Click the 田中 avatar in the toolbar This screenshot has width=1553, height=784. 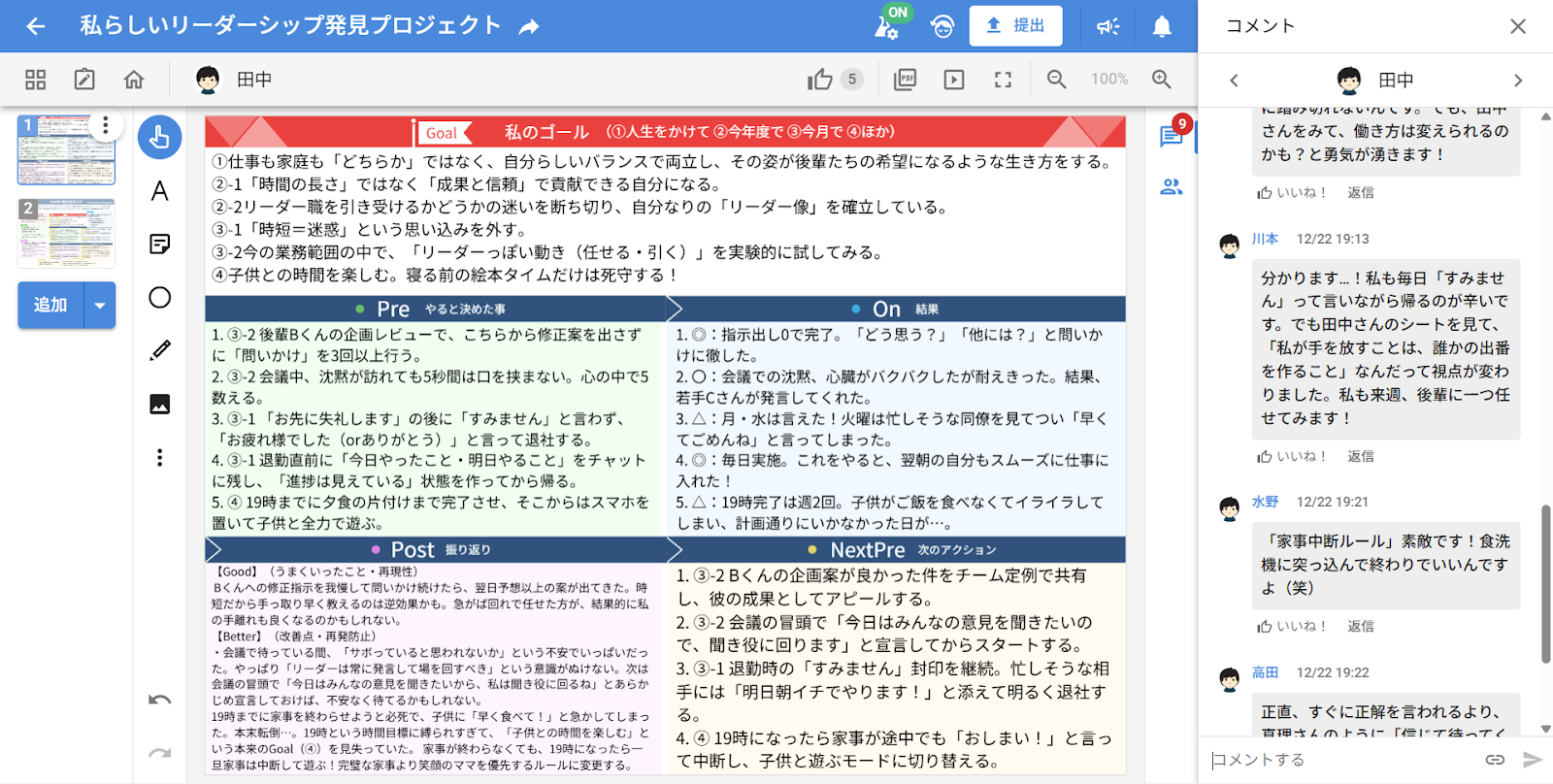pyautogui.click(x=208, y=80)
